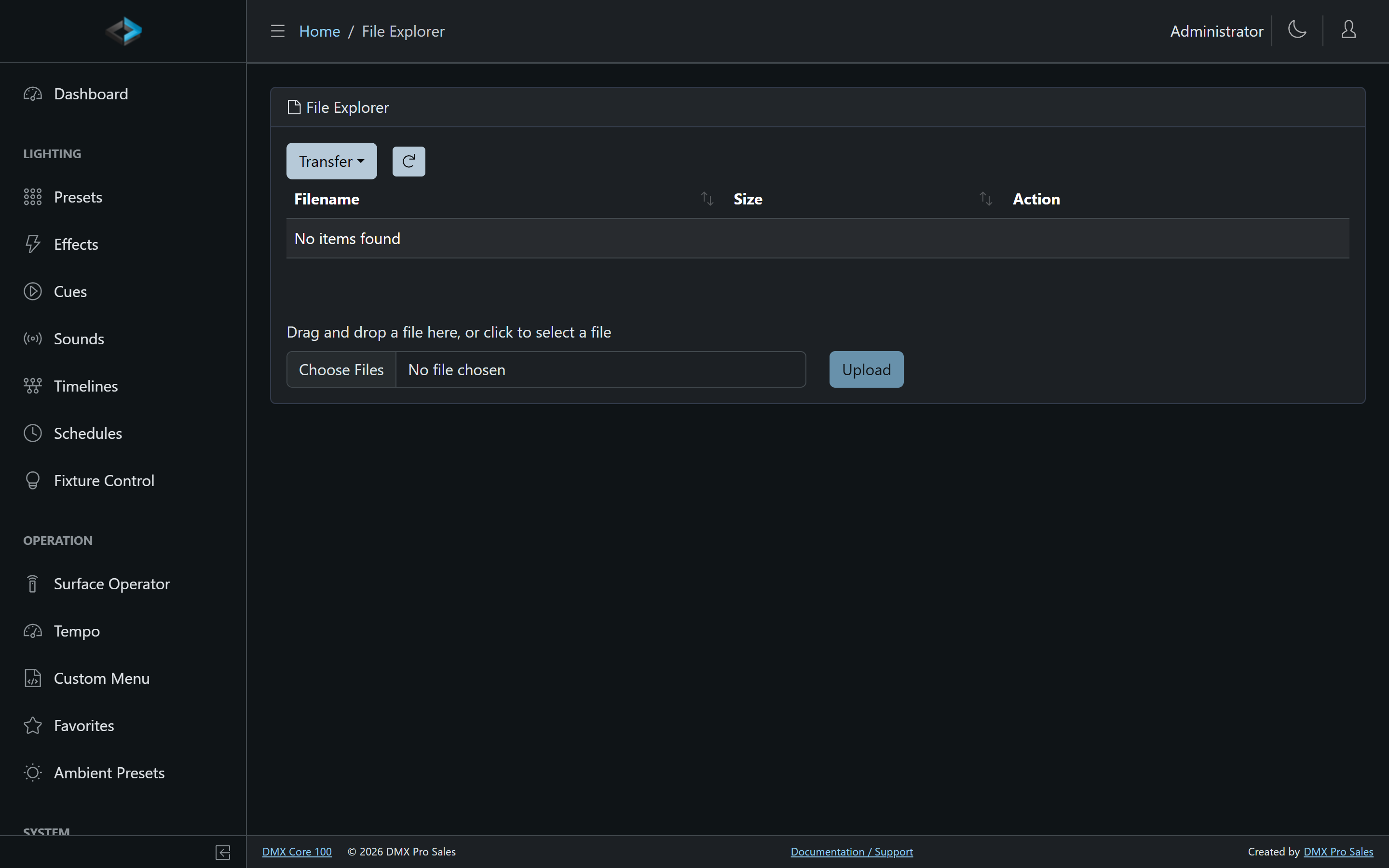Image resolution: width=1389 pixels, height=868 pixels.
Task: Open Timelines in sidebar
Action: click(x=85, y=386)
